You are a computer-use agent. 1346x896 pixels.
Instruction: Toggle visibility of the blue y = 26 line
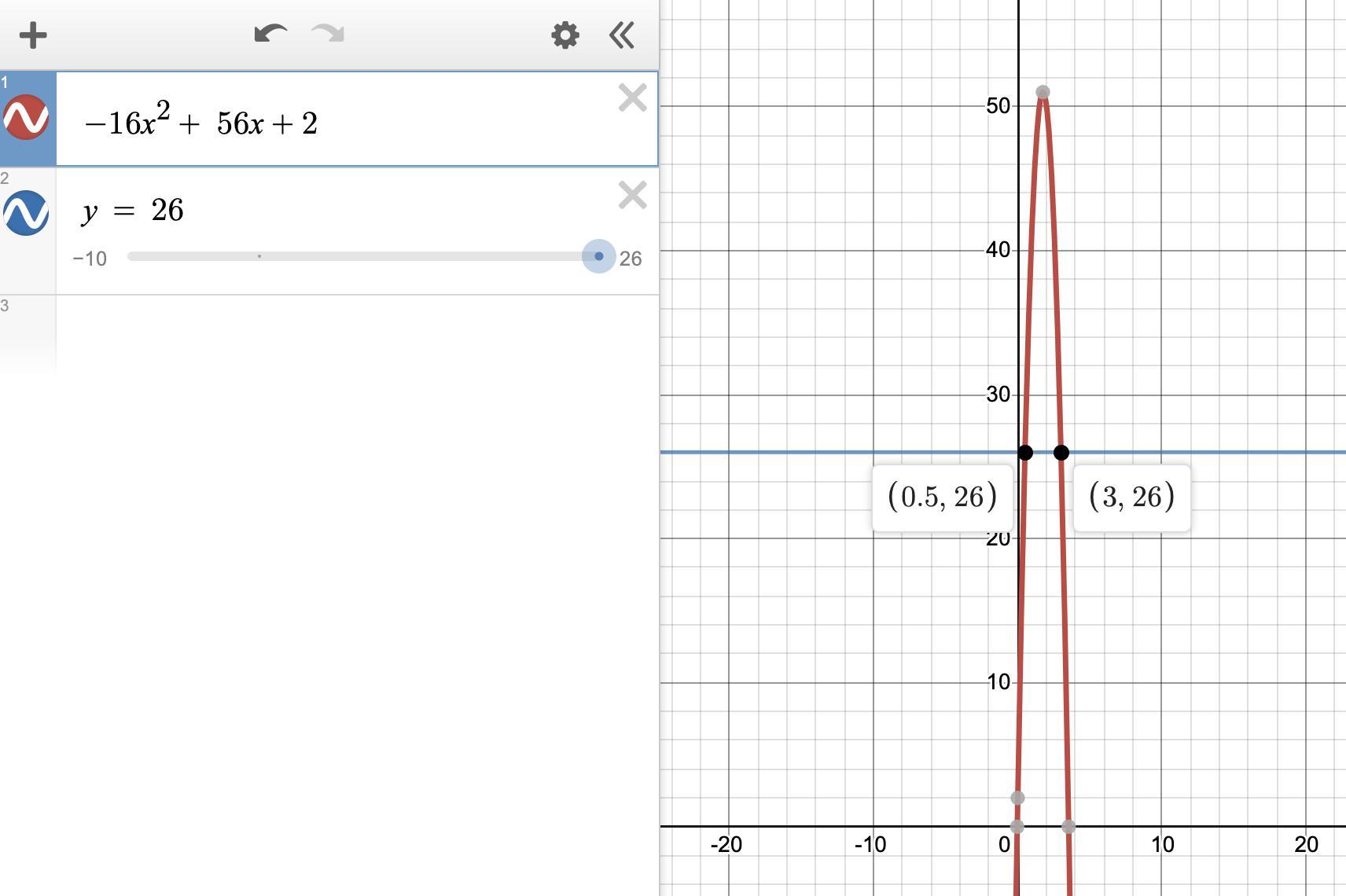(x=26, y=213)
